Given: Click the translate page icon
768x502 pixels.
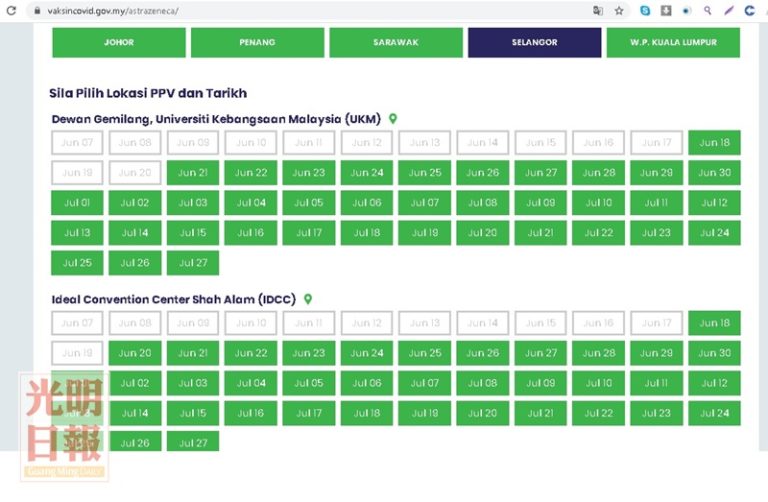Looking at the screenshot, I should click(597, 10).
